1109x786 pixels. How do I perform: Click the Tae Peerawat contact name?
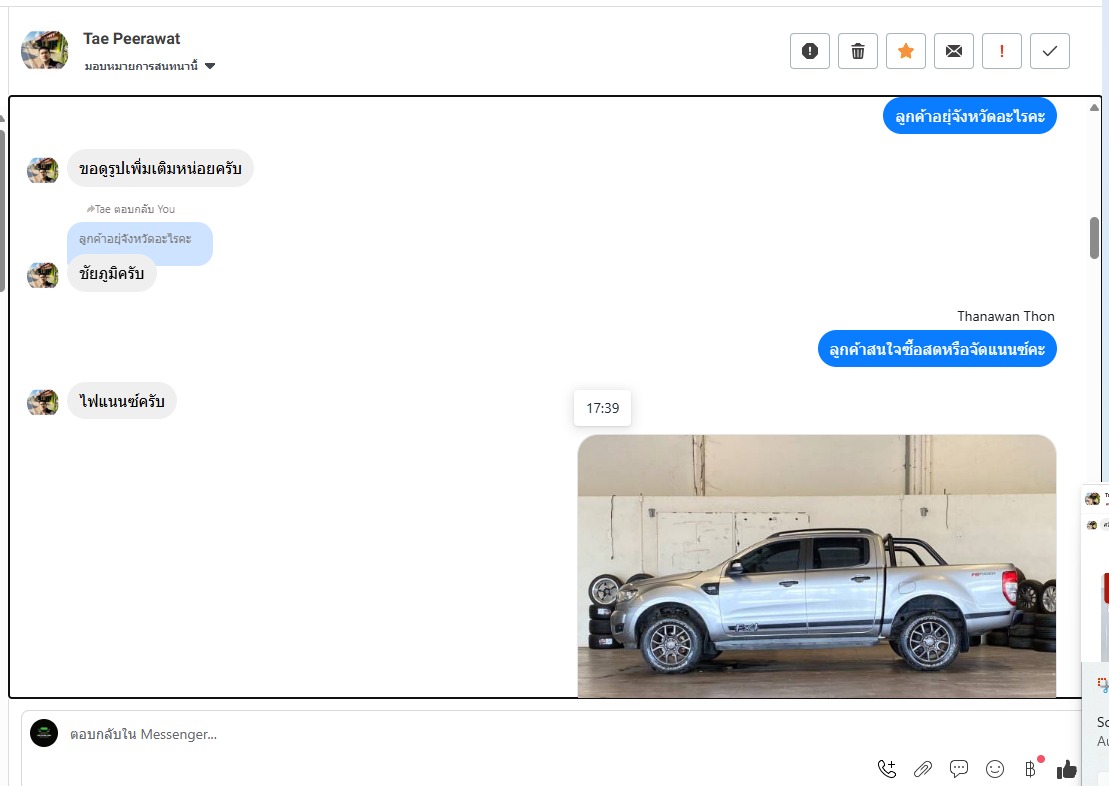pos(132,39)
